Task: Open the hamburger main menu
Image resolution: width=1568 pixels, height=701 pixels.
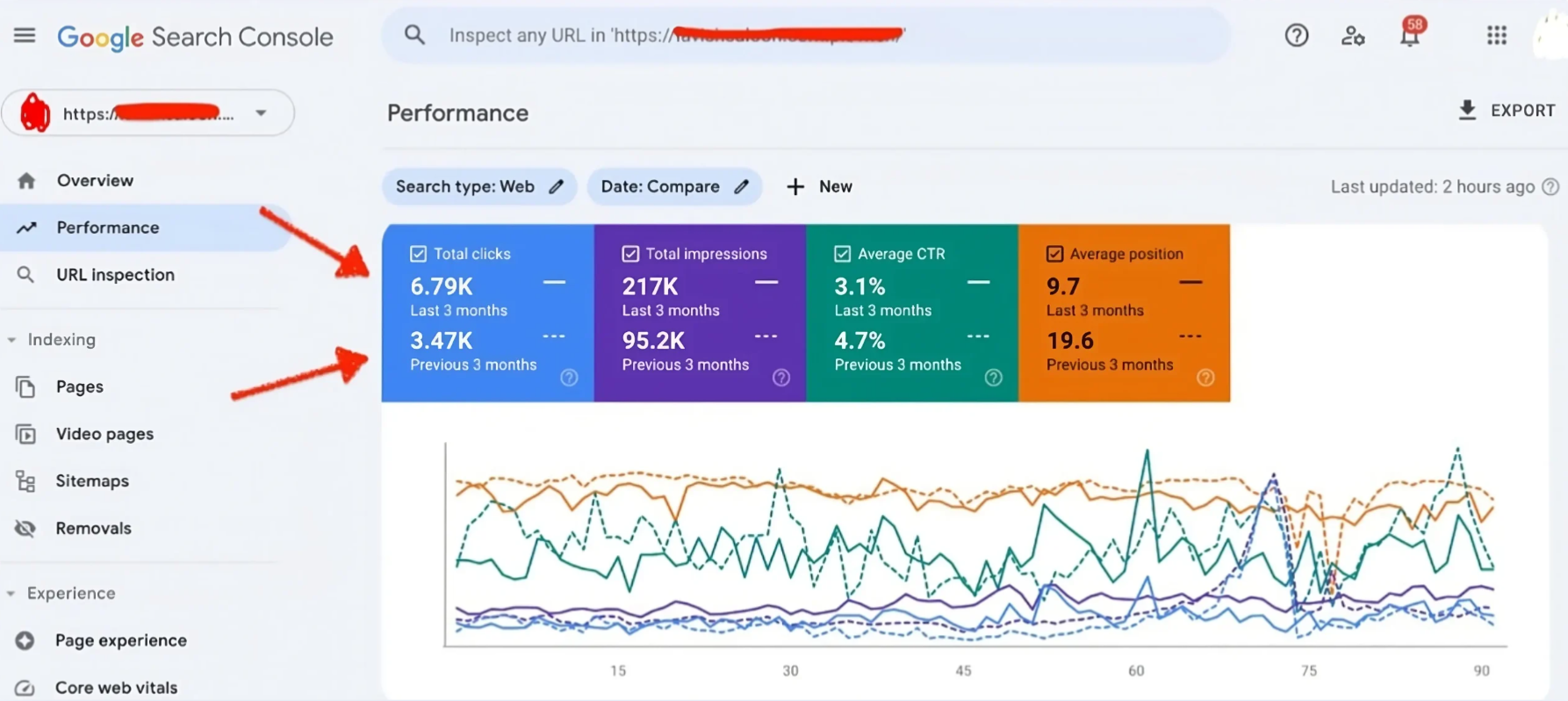Action: click(x=25, y=35)
